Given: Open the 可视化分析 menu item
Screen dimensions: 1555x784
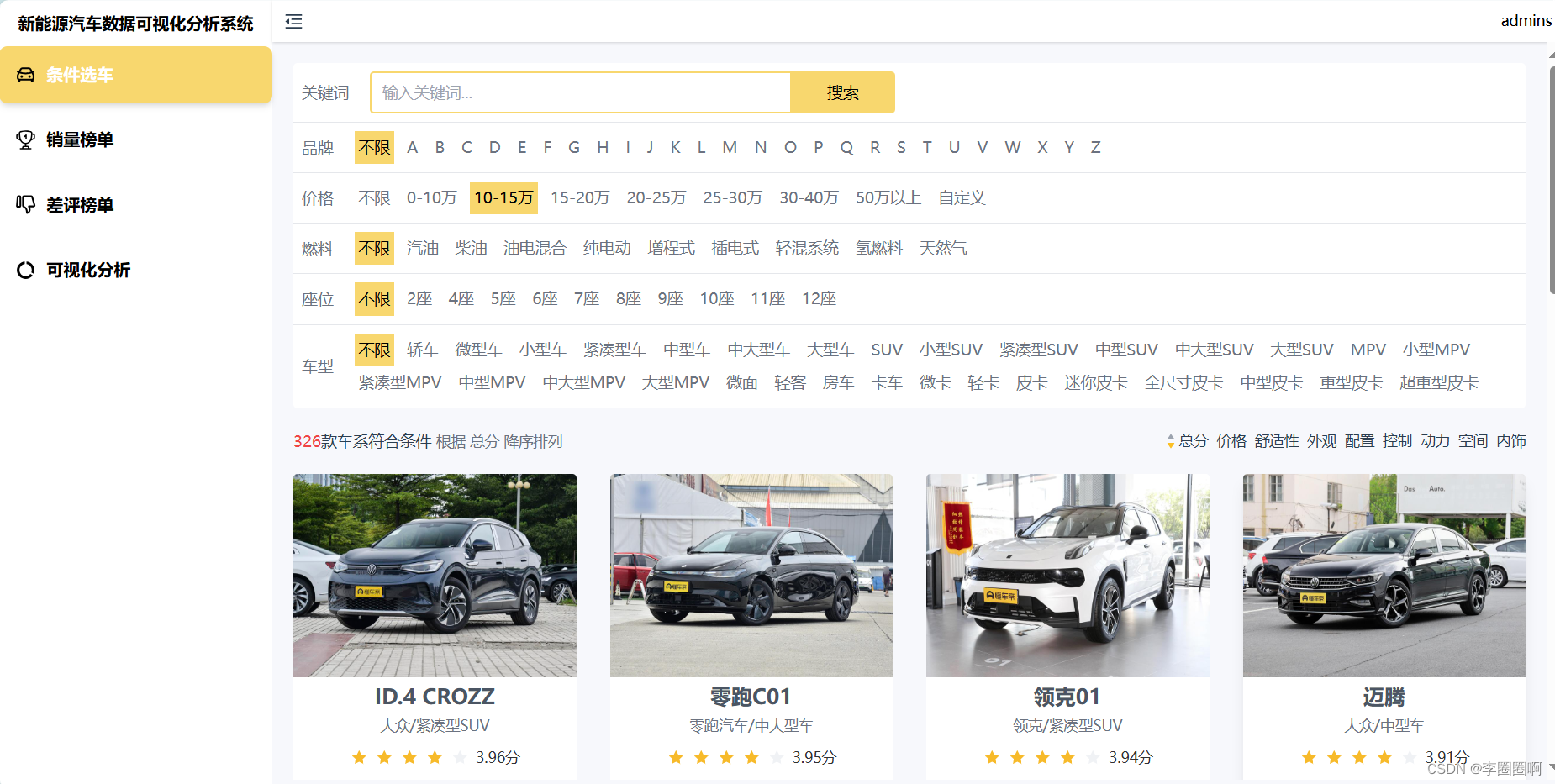Looking at the screenshot, I should 136,270.
